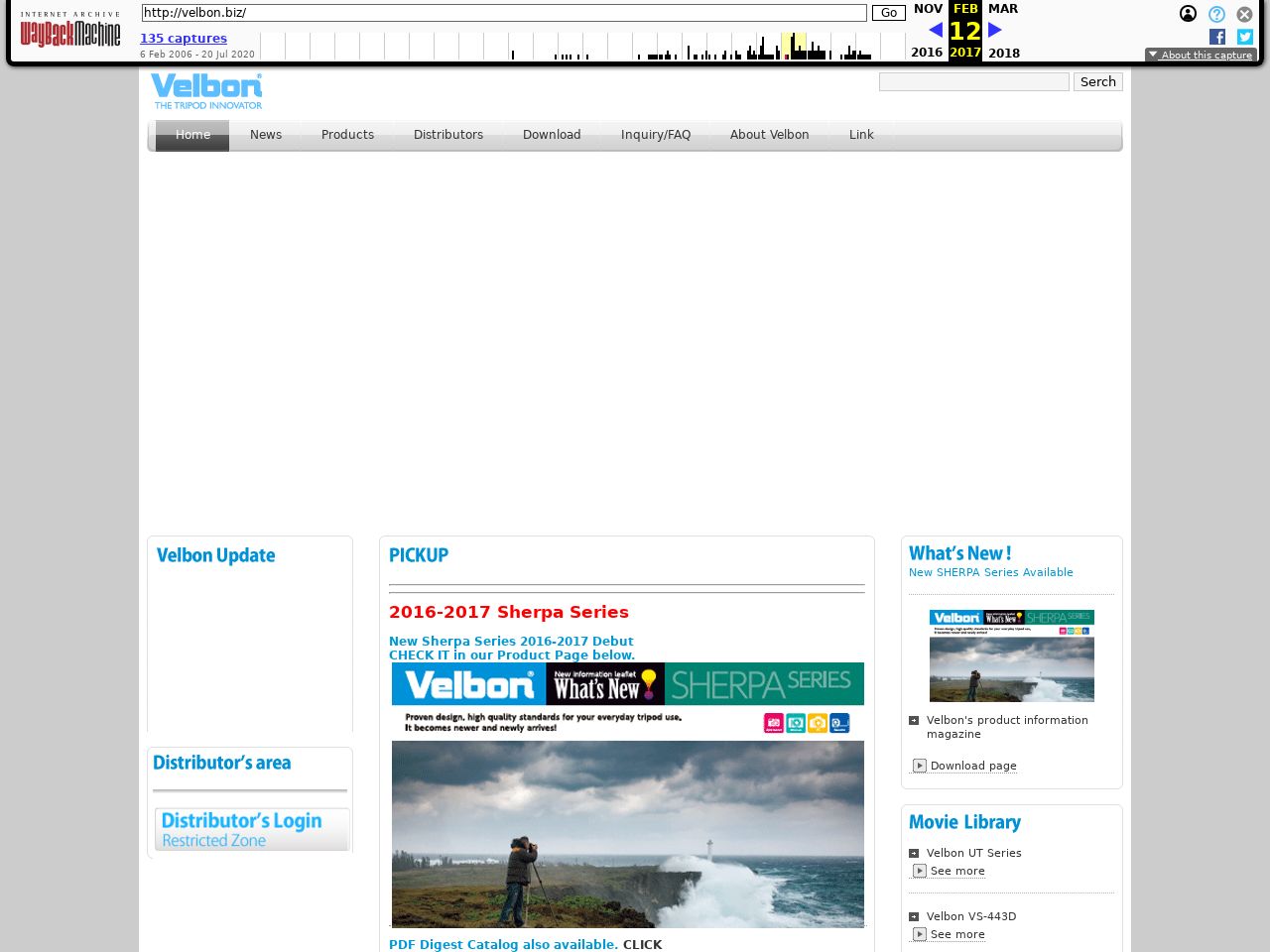Open the Products menu
The image size is (1270, 952).
click(347, 135)
